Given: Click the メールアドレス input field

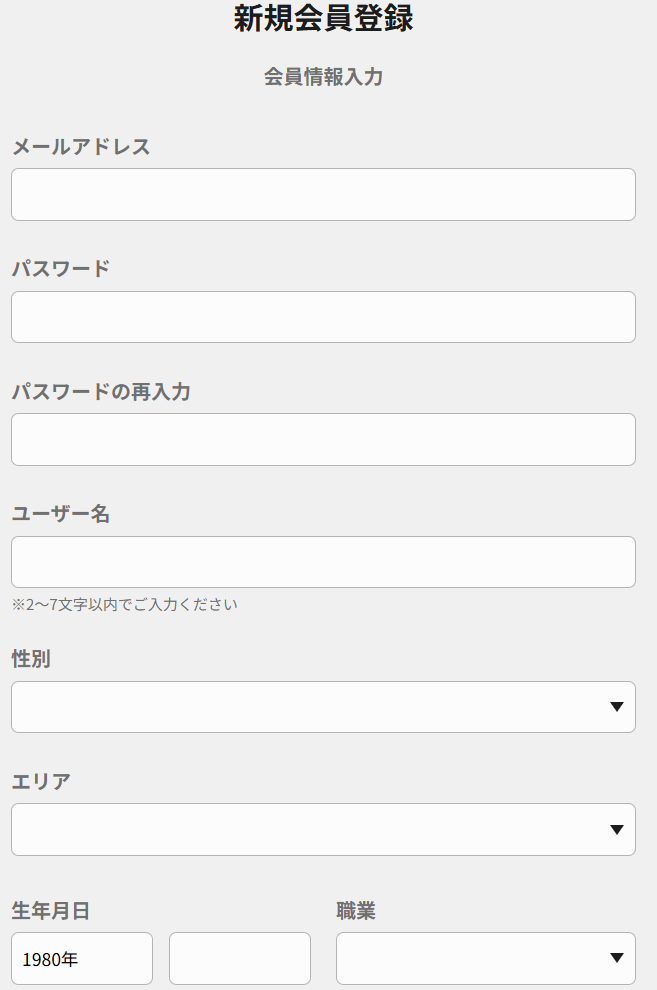Looking at the screenshot, I should (x=323, y=194).
